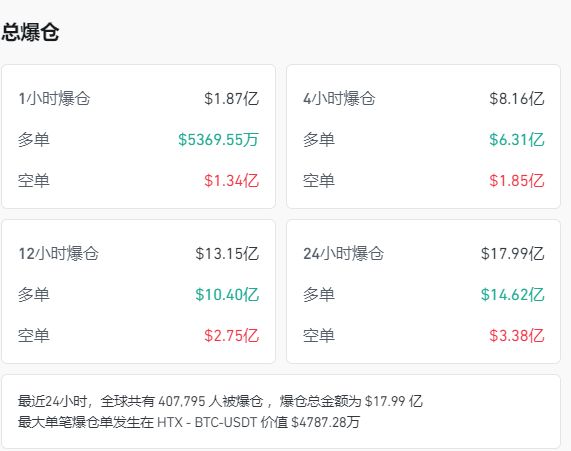Click the red $2.75亿 short value

click(231, 336)
